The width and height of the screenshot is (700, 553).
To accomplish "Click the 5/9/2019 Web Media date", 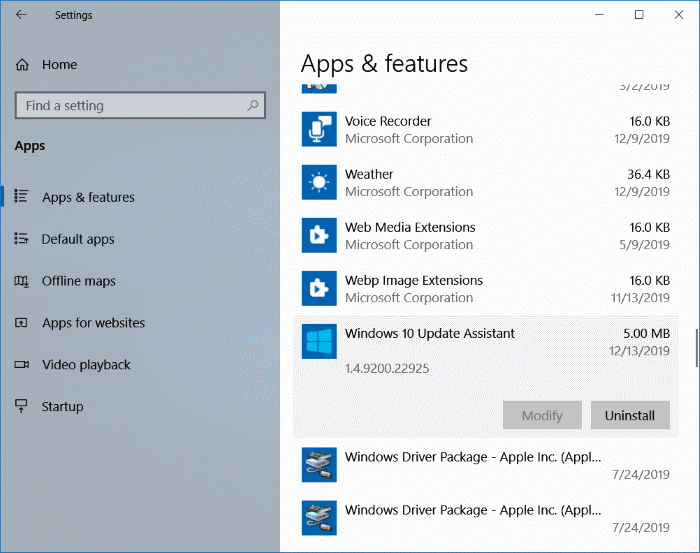I will [x=644, y=245].
